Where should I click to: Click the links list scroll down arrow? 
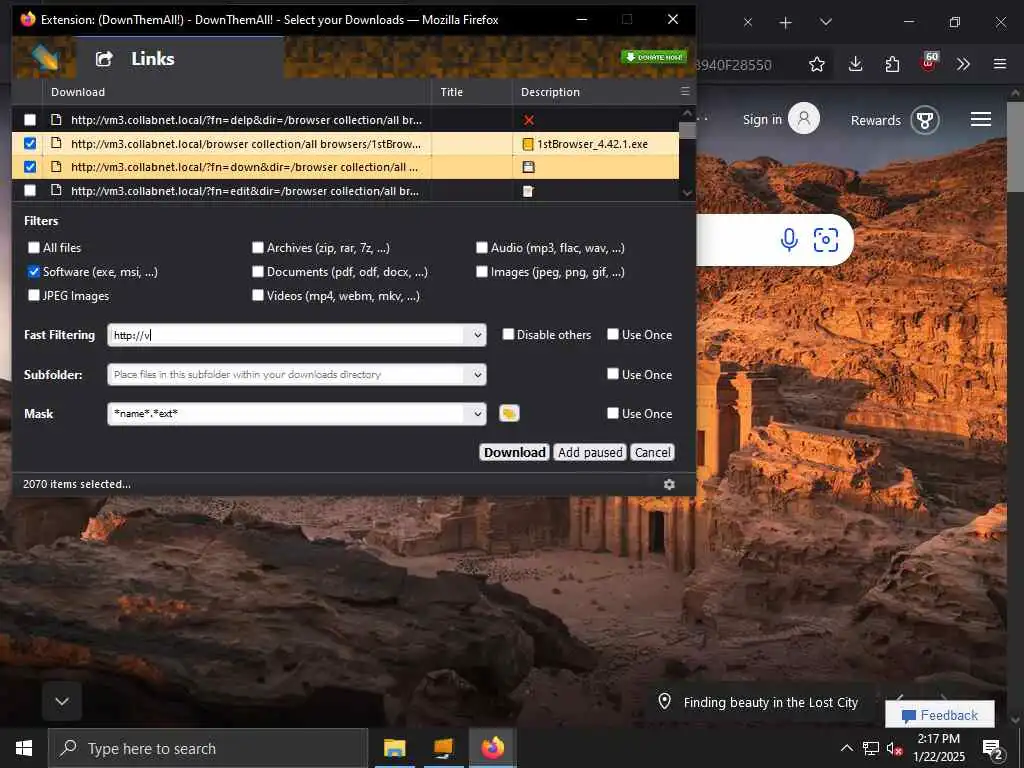(x=687, y=193)
